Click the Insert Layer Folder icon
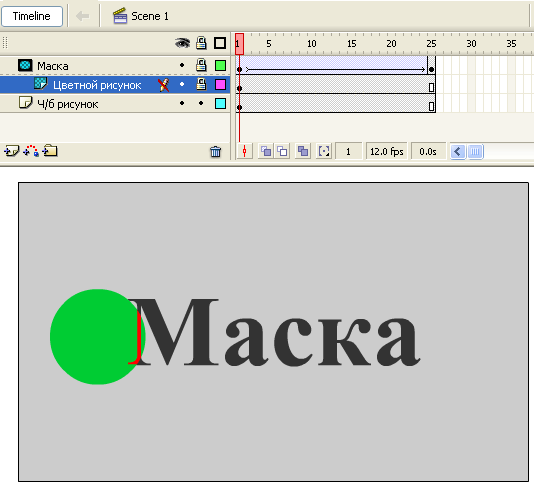The height and width of the screenshot is (490, 534). pos(50,151)
